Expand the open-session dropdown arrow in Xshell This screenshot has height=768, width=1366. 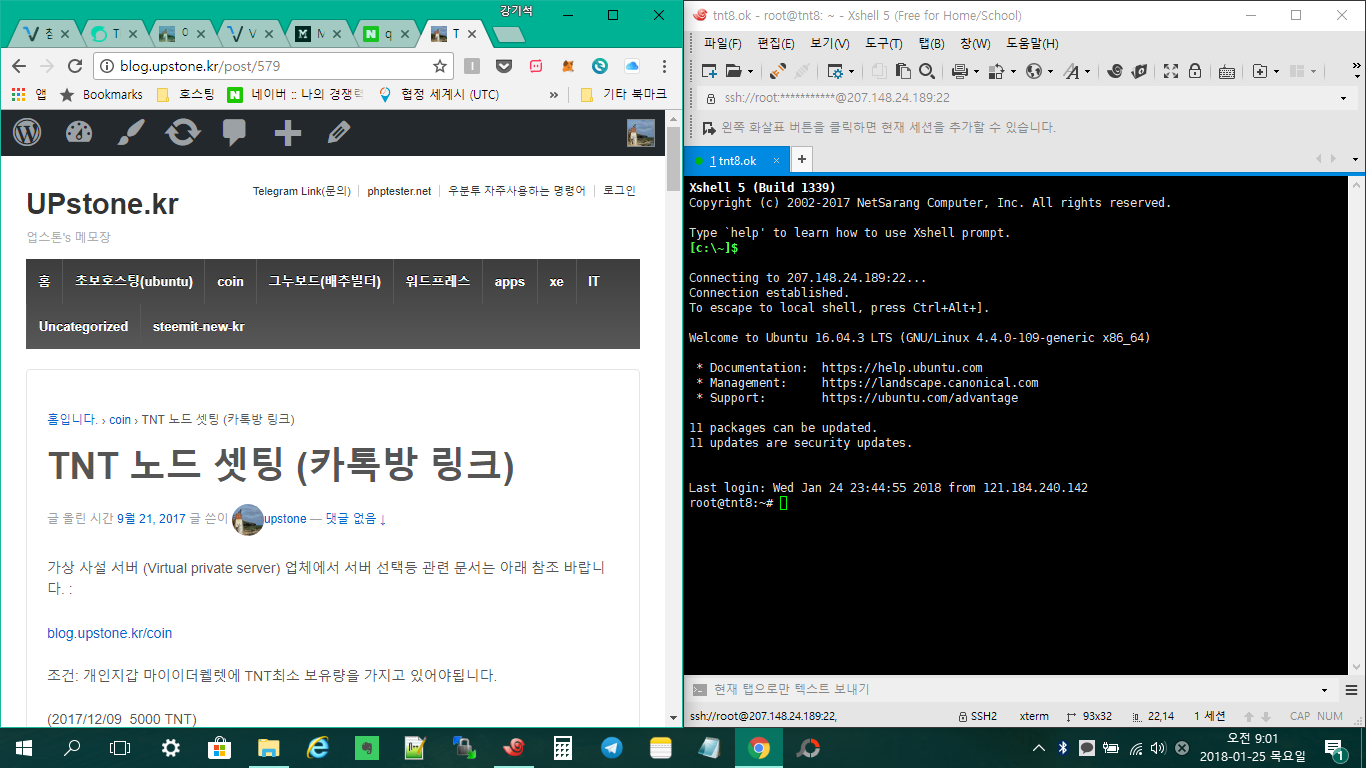tap(749, 72)
